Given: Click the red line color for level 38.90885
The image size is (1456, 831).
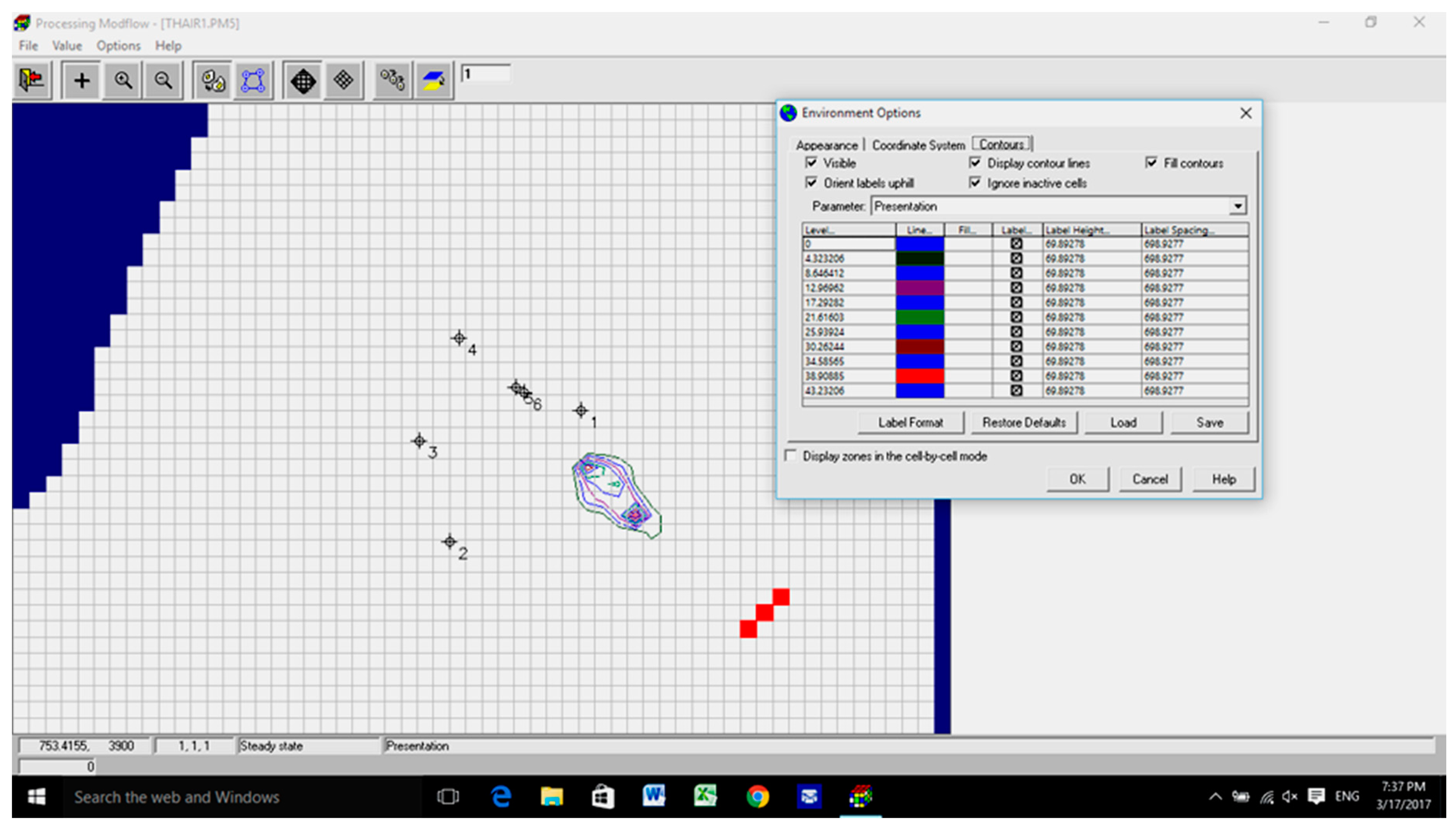Looking at the screenshot, I should click(919, 376).
